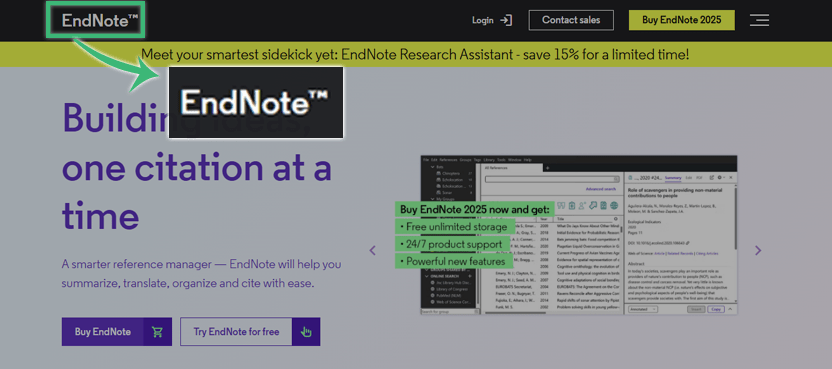Click the EndNote logo in the header
Screen dimensions: 832x369
pos(100,21)
